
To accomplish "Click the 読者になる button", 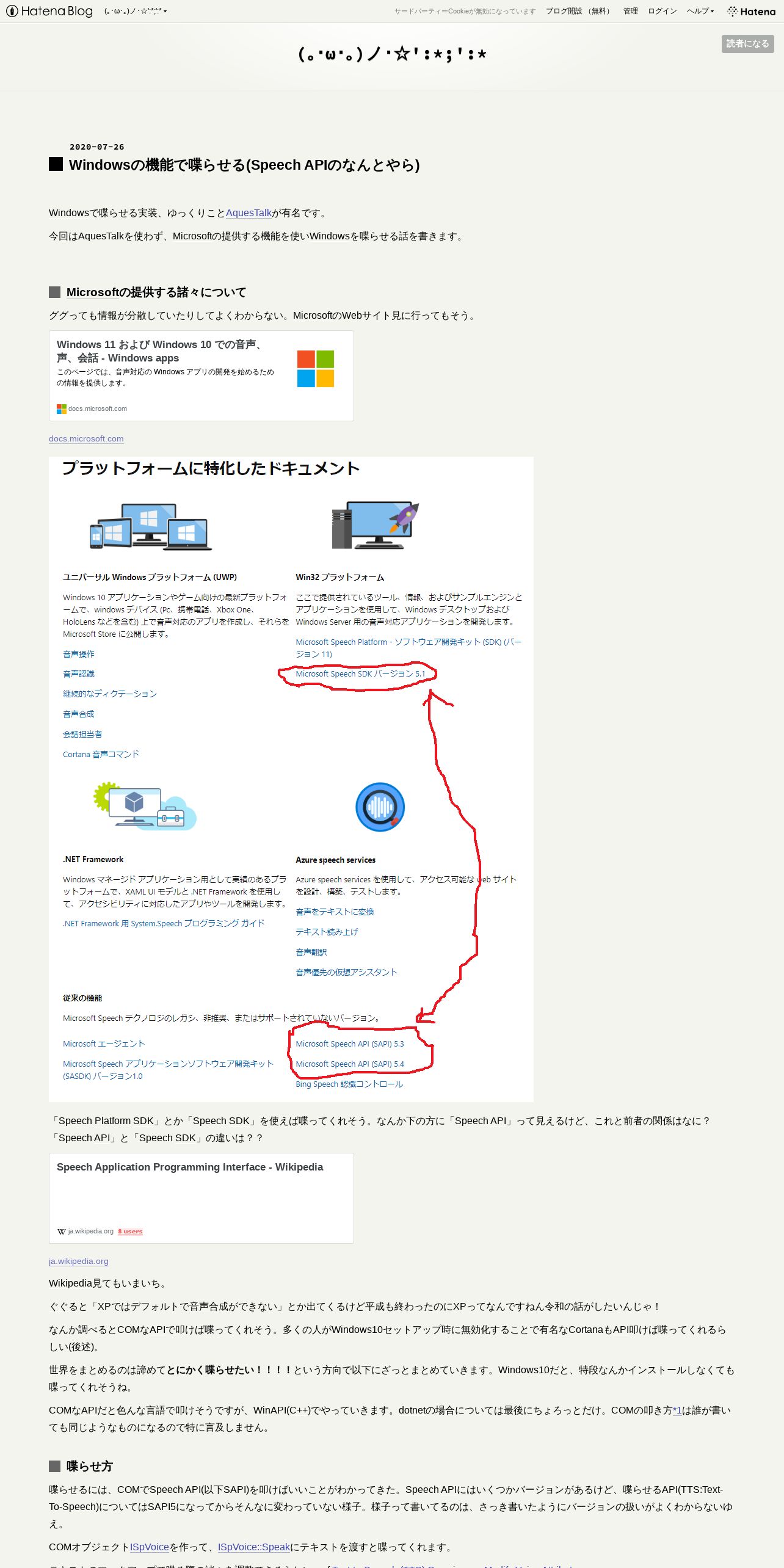I will [x=747, y=43].
